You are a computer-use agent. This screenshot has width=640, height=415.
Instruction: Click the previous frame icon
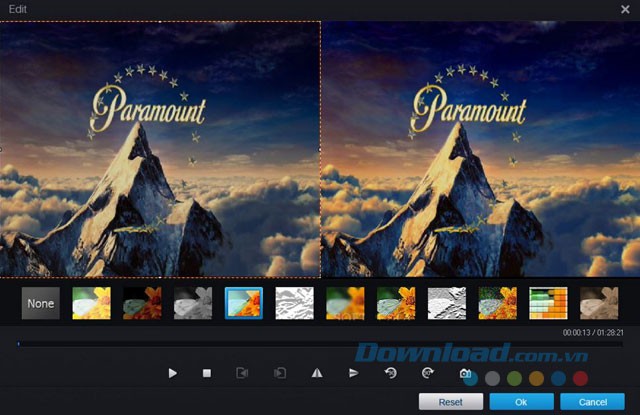(x=242, y=373)
